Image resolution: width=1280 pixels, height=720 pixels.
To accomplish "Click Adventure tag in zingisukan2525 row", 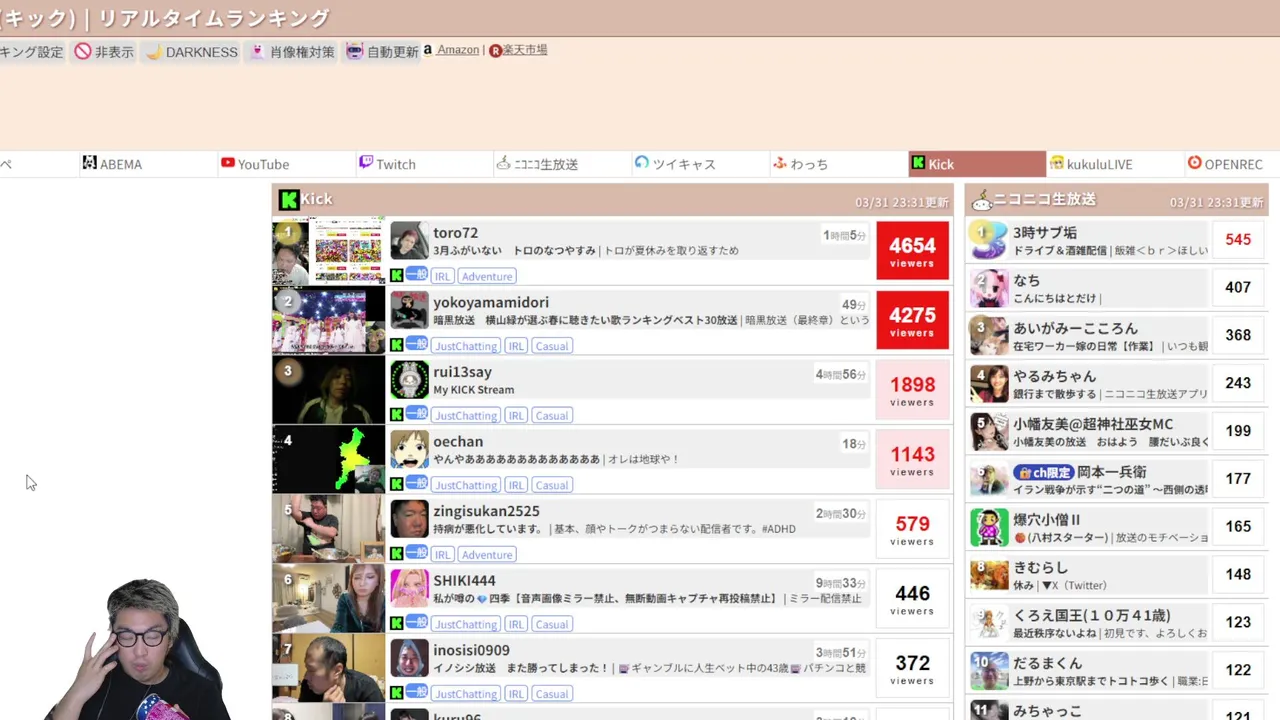I will (x=487, y=554).
